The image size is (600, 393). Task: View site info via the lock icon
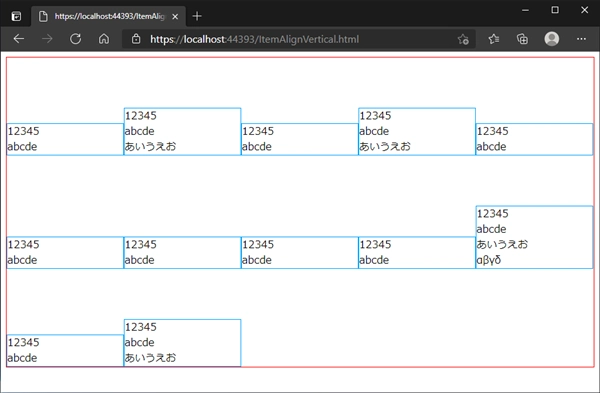pyautogui.click(x=136, y=39)
